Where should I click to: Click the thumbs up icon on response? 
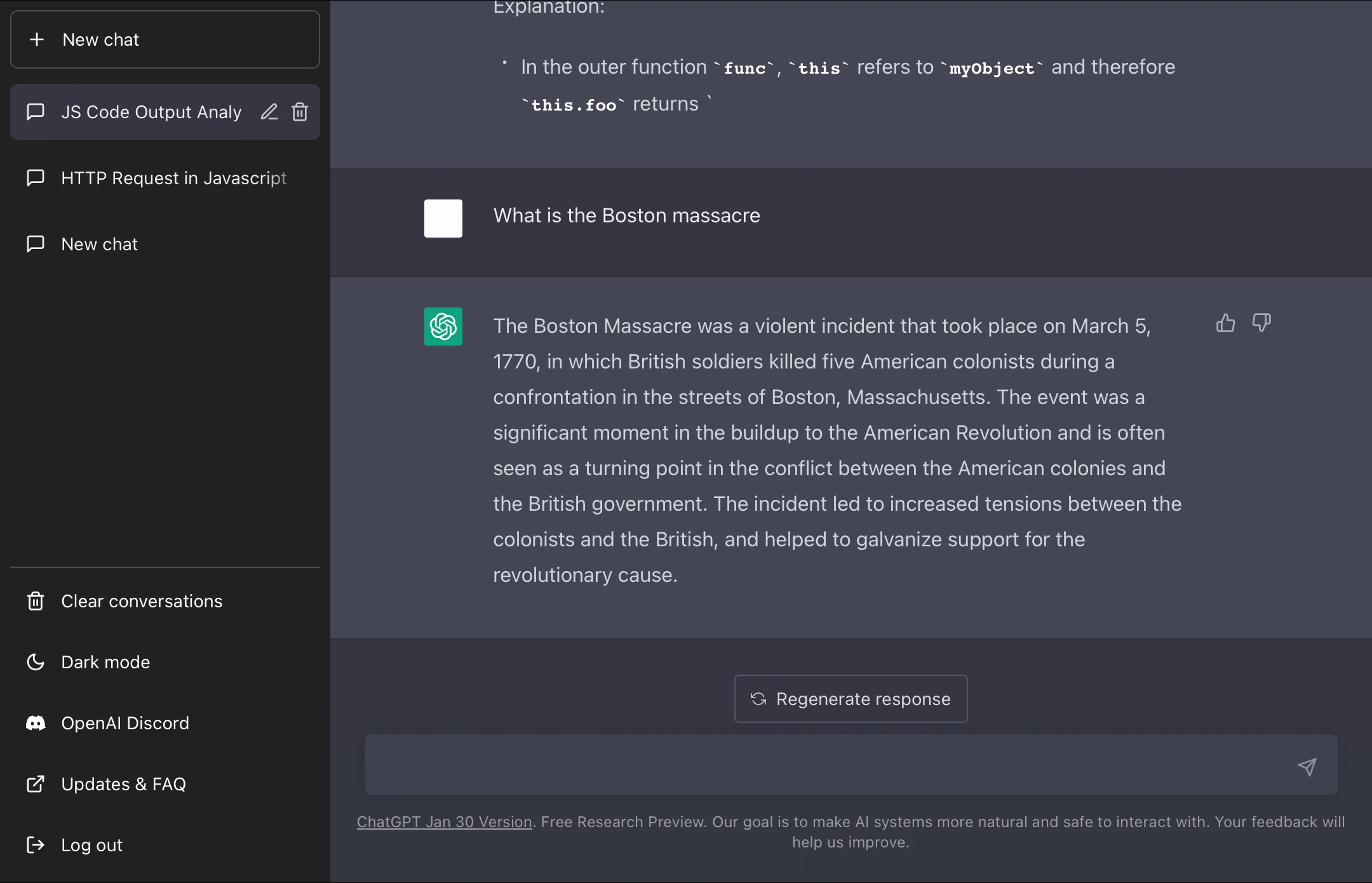pos(1225,323)
